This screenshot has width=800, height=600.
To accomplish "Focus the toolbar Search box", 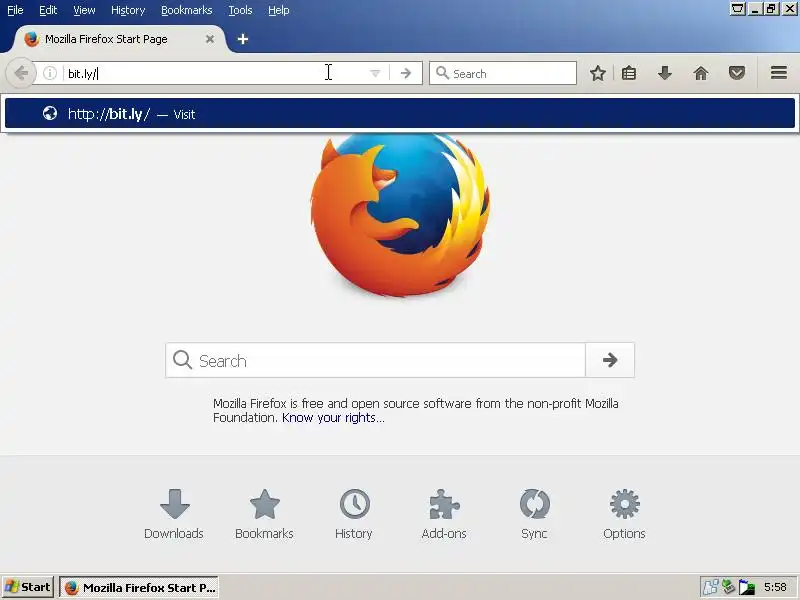I will pyautogui.click(x=503, y=73).
